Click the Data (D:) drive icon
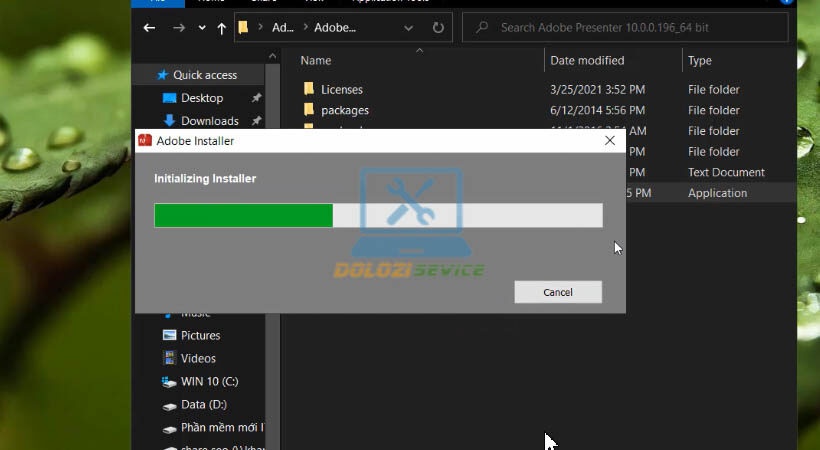The height and width of the screenshot is (450, 820). pos(169,406)
